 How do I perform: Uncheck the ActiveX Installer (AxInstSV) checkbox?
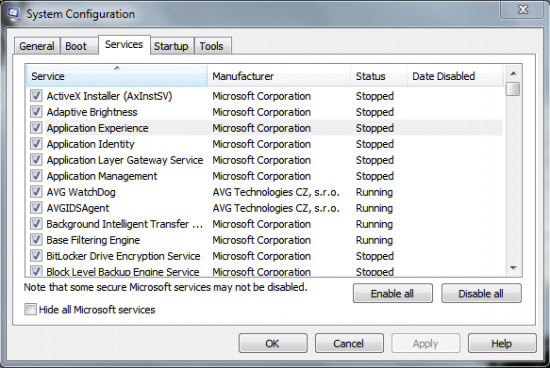36,95
